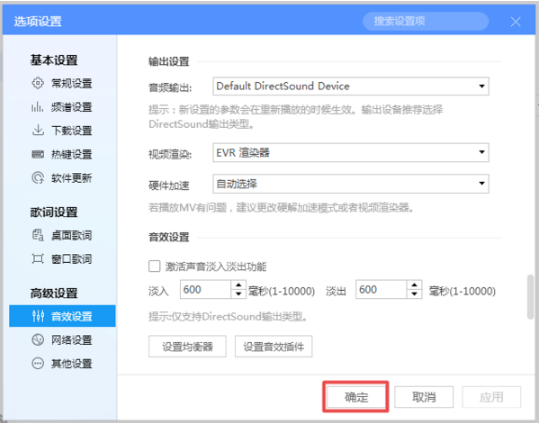The image size is (539, 423).
Task: Click the 网络设置 globe icon
Action: click(x=38, y=340)
